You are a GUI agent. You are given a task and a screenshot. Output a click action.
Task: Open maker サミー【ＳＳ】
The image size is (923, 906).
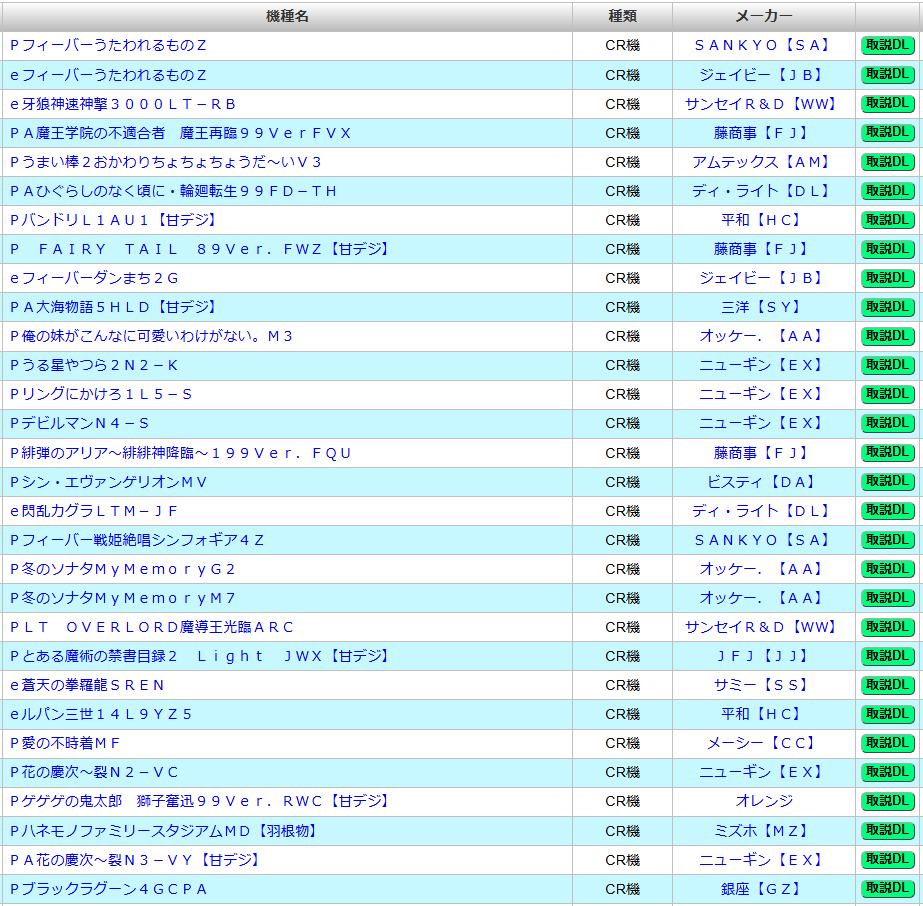[763, 685]
